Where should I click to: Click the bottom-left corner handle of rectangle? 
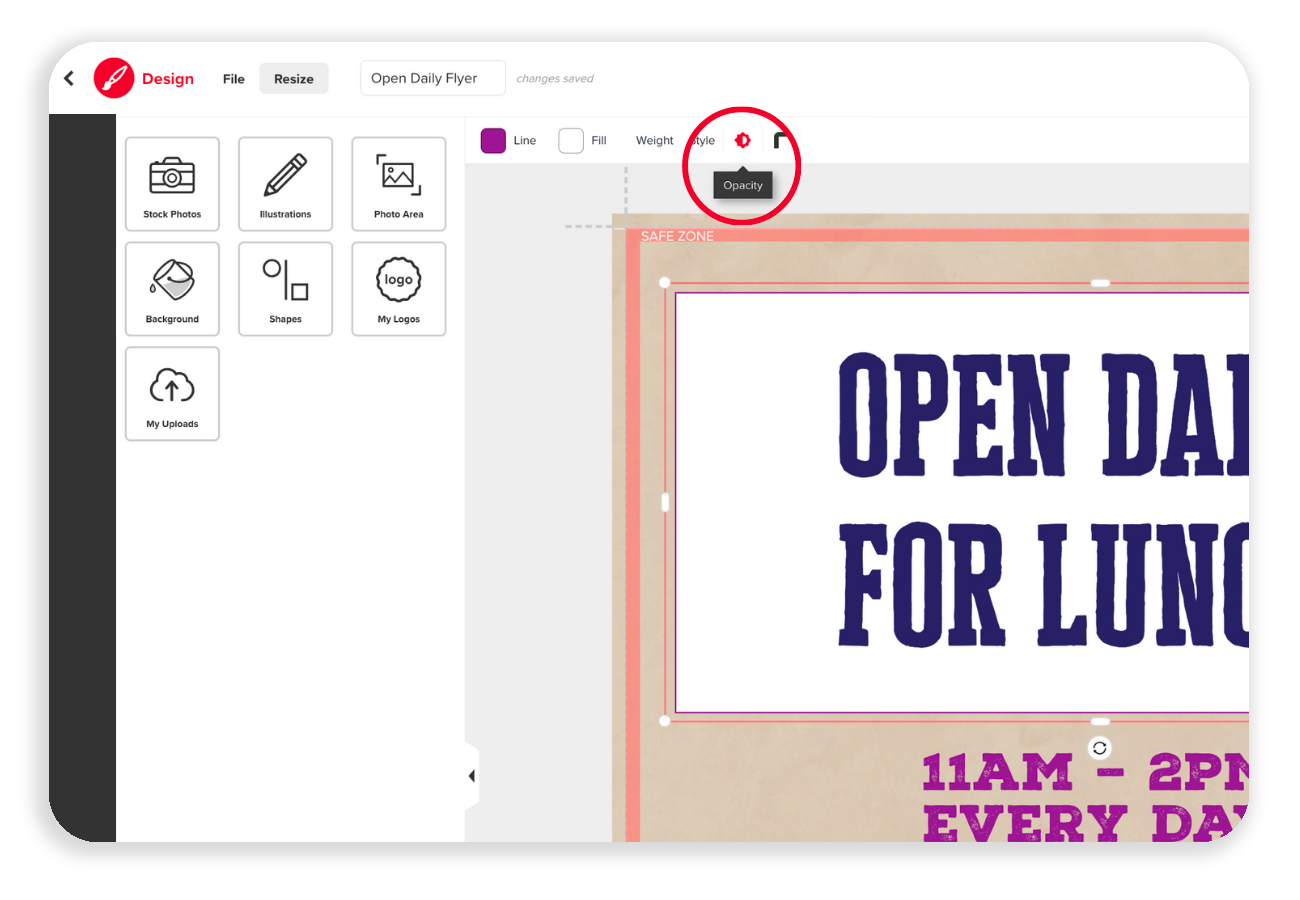pyautogui.click(x=665, y=721)
